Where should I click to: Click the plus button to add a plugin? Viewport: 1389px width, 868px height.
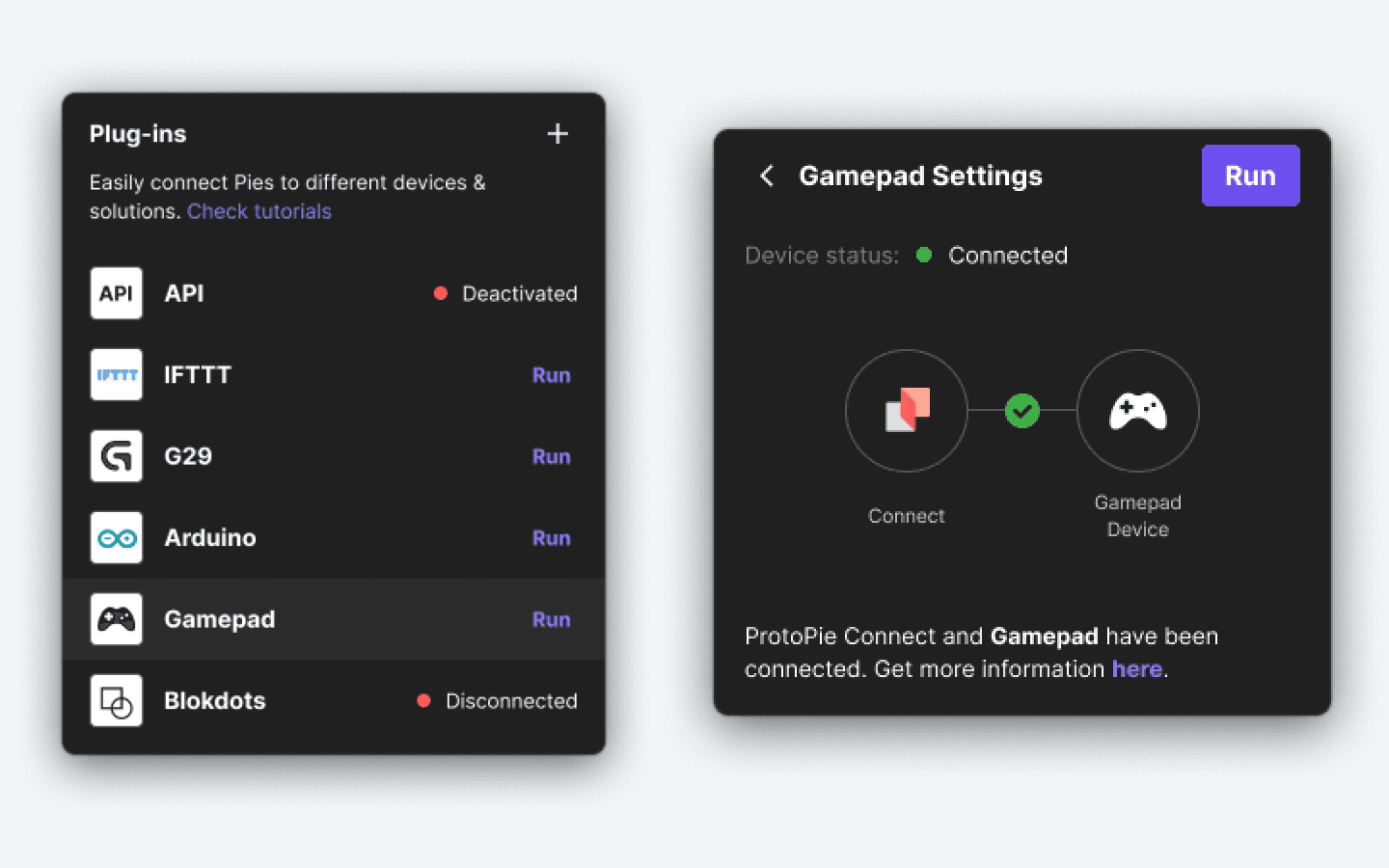[x=558, y=134]
